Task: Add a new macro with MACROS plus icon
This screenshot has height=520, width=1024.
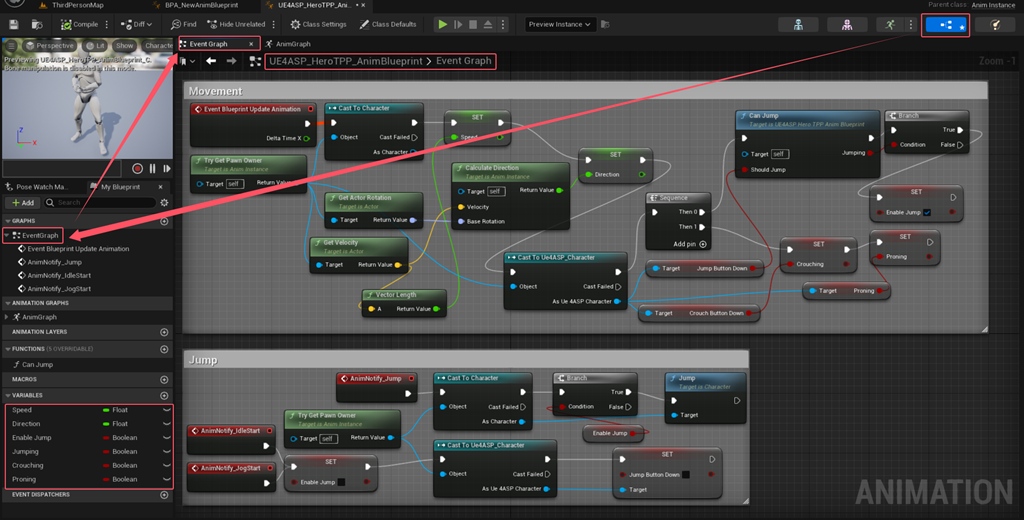Action: pyautogui.click(x=164, y=380)
